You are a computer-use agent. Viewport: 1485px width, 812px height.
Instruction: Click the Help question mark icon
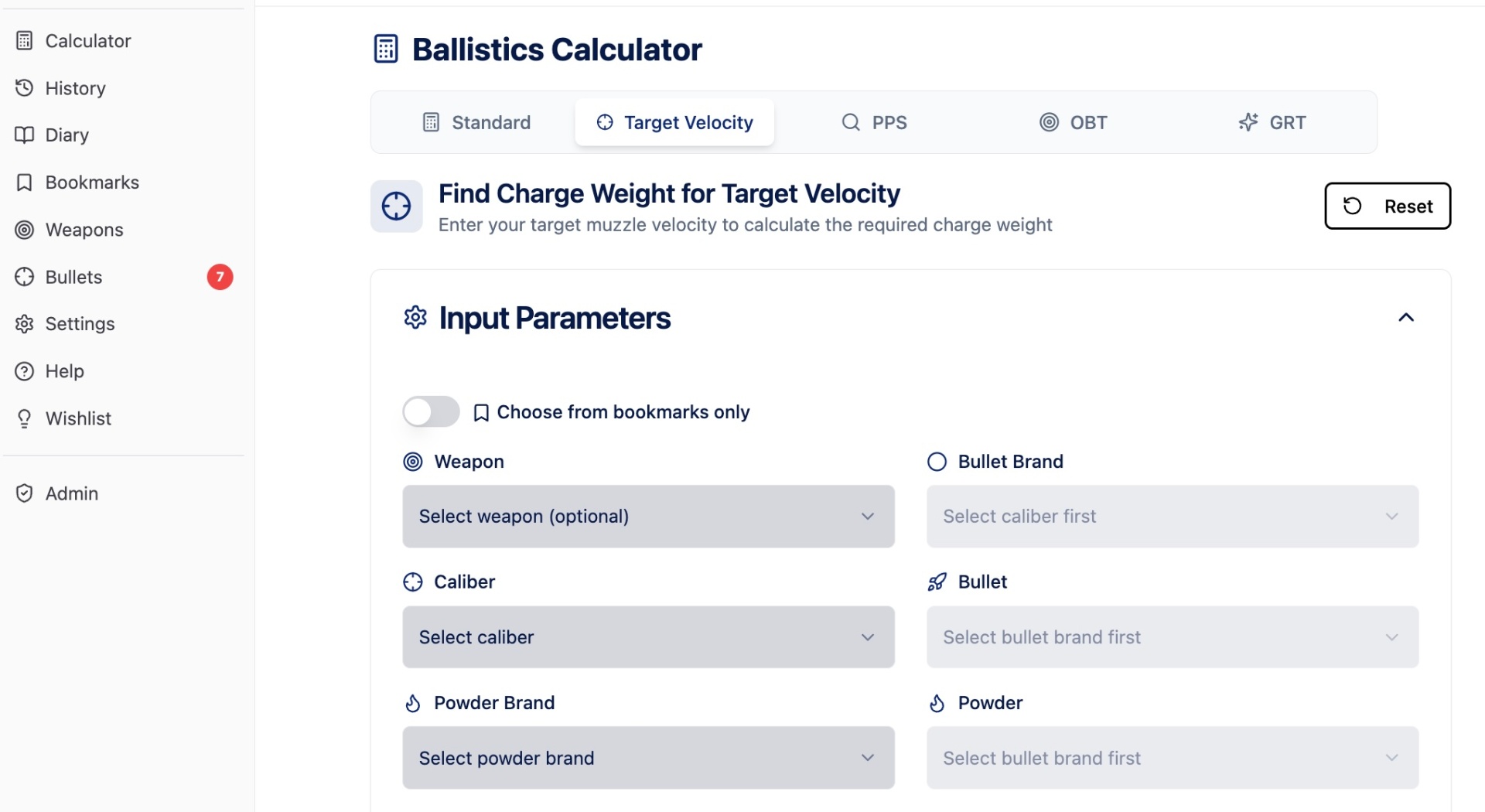(25, 371)
